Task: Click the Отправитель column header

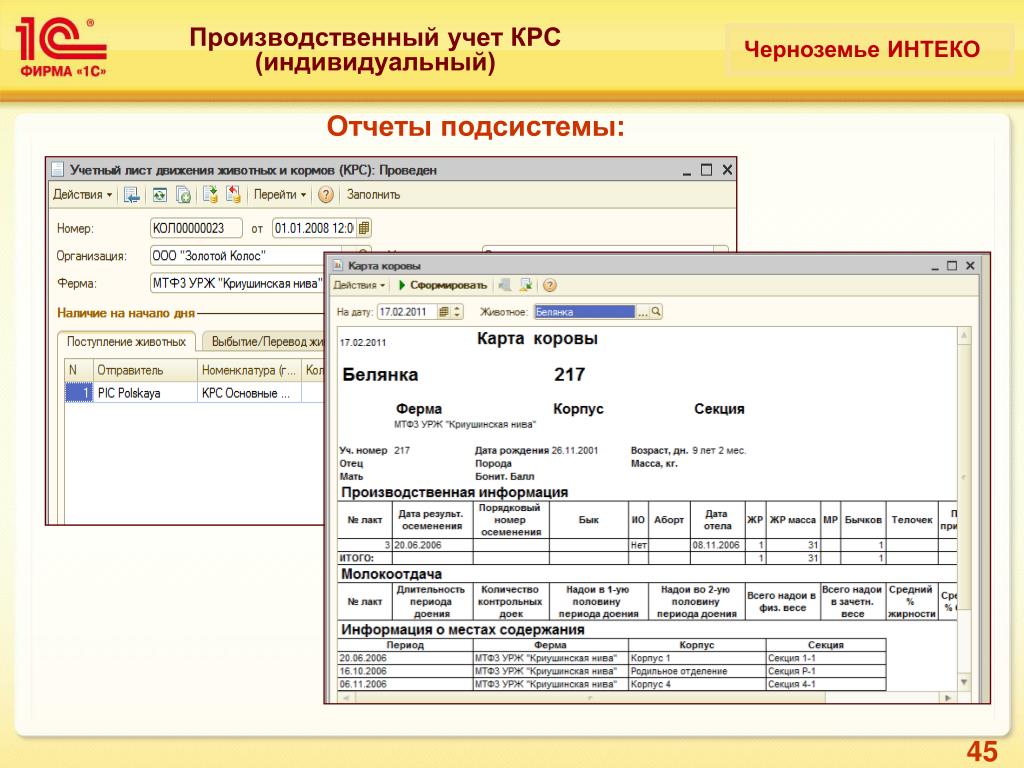Action: (145, 370)
